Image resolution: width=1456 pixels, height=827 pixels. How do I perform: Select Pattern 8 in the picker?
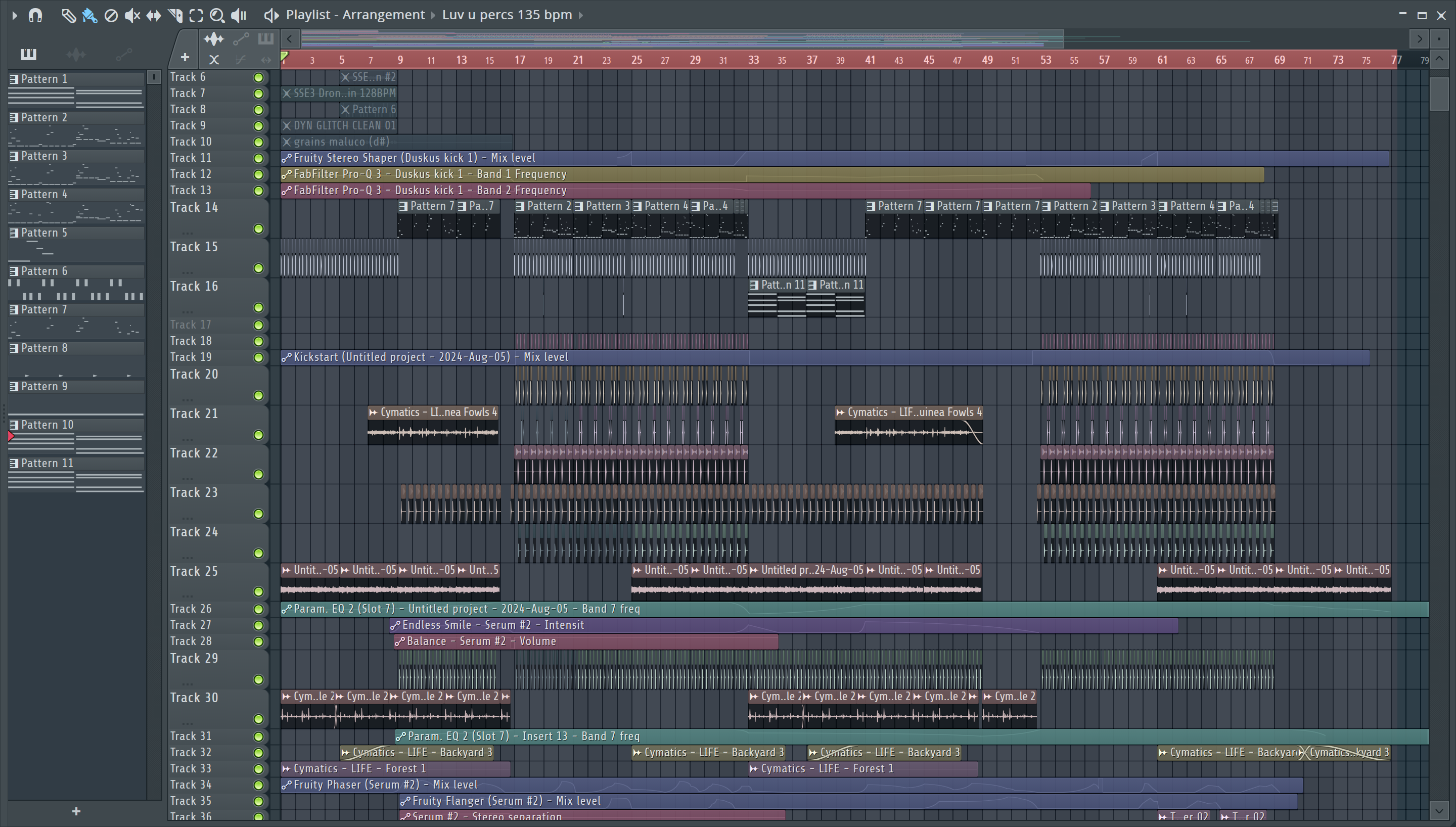click(76, 359)
